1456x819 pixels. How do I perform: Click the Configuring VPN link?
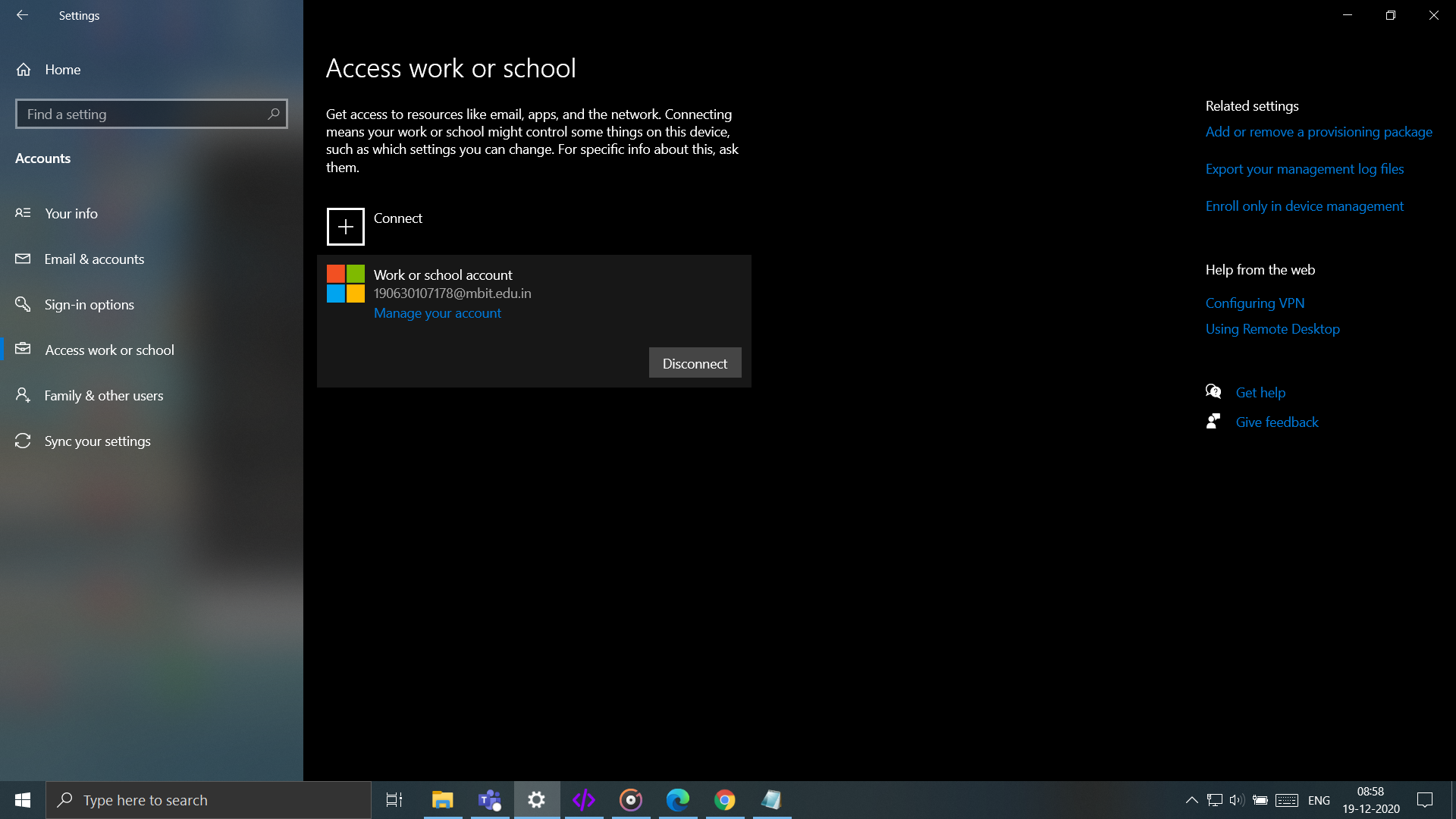pos(1254,303)
